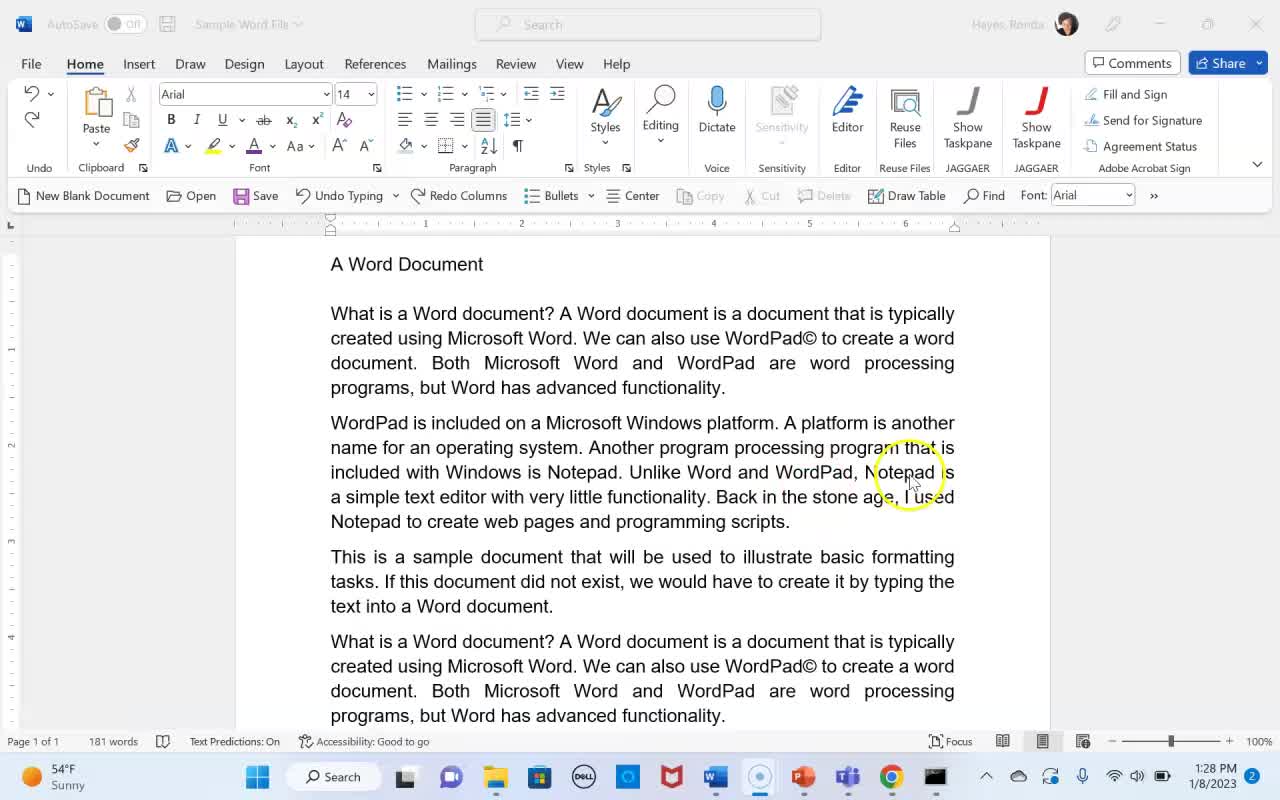Image resolution: width=1280 pixels, height=800 pixels.
Task: Switch to the Insert tab
Action: tap(139, 64)
